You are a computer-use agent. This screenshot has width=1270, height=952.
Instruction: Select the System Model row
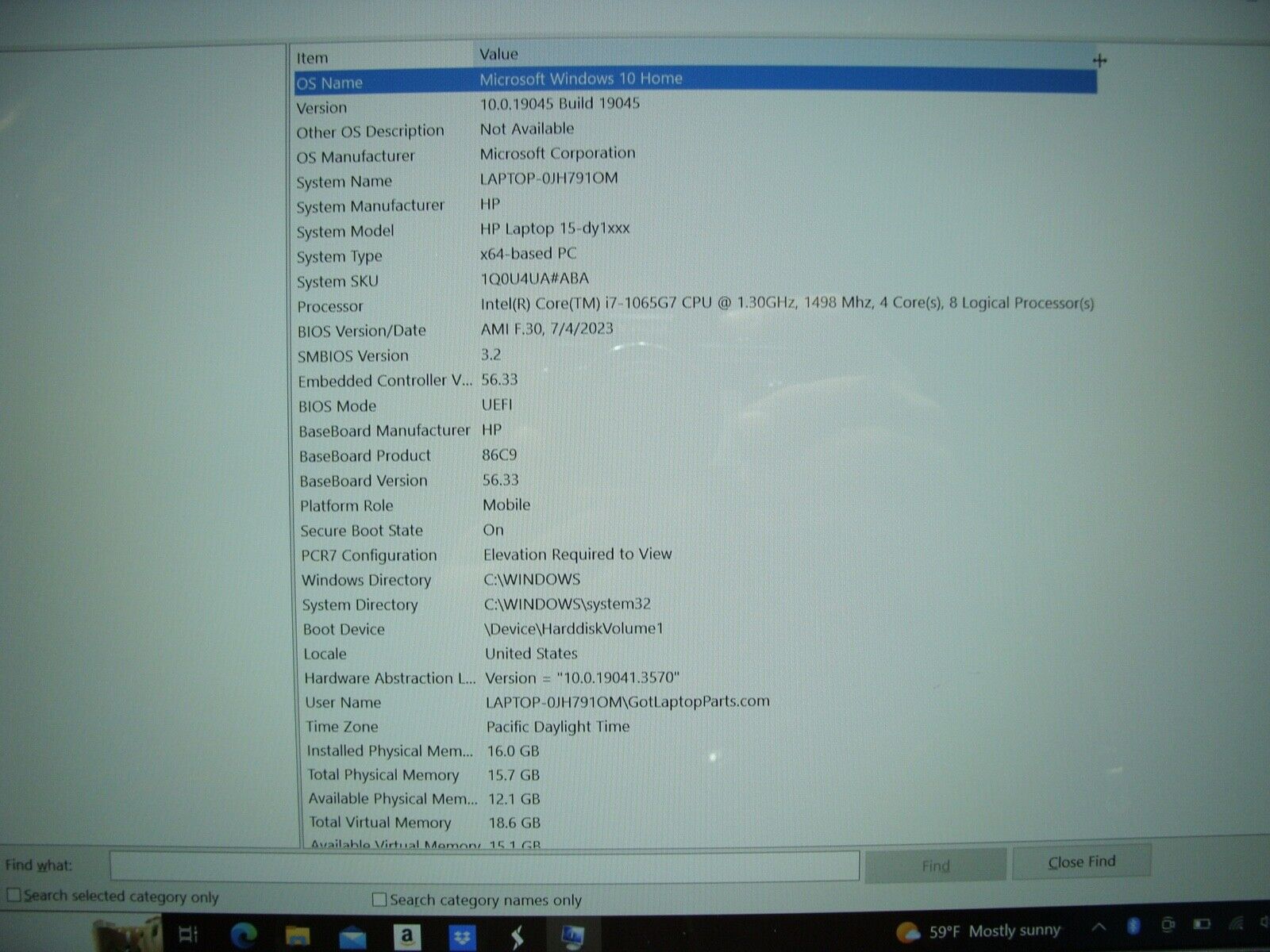[x=695, y=230]
